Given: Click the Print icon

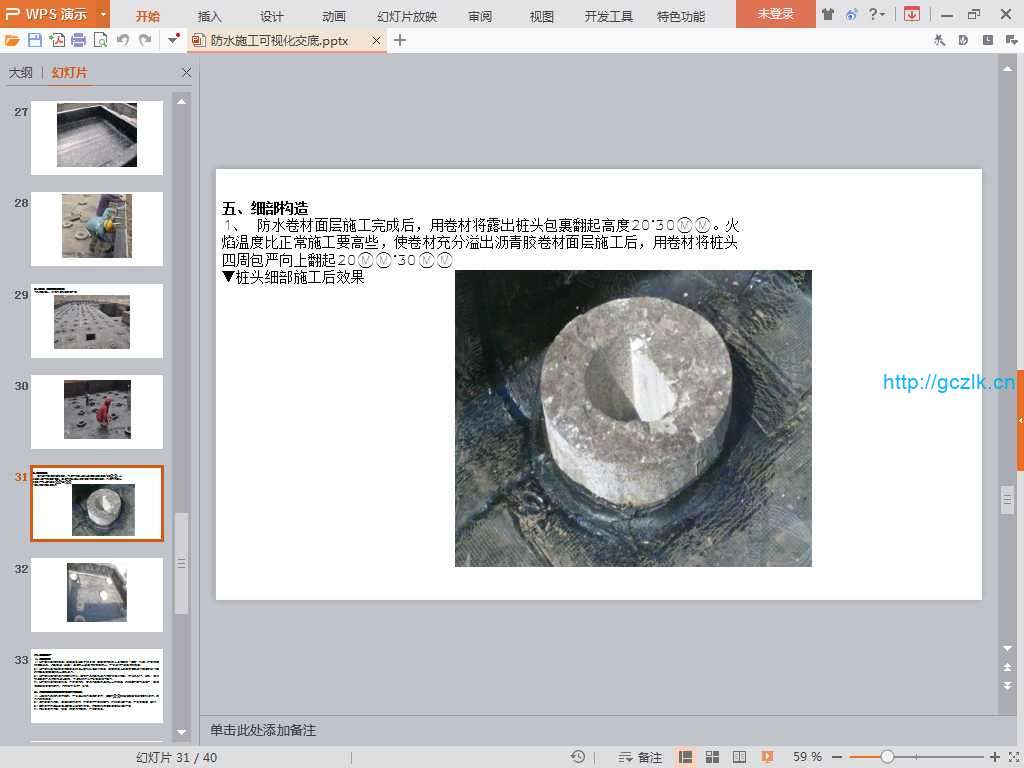Looking at the screenshot, I should click(78, 40).
